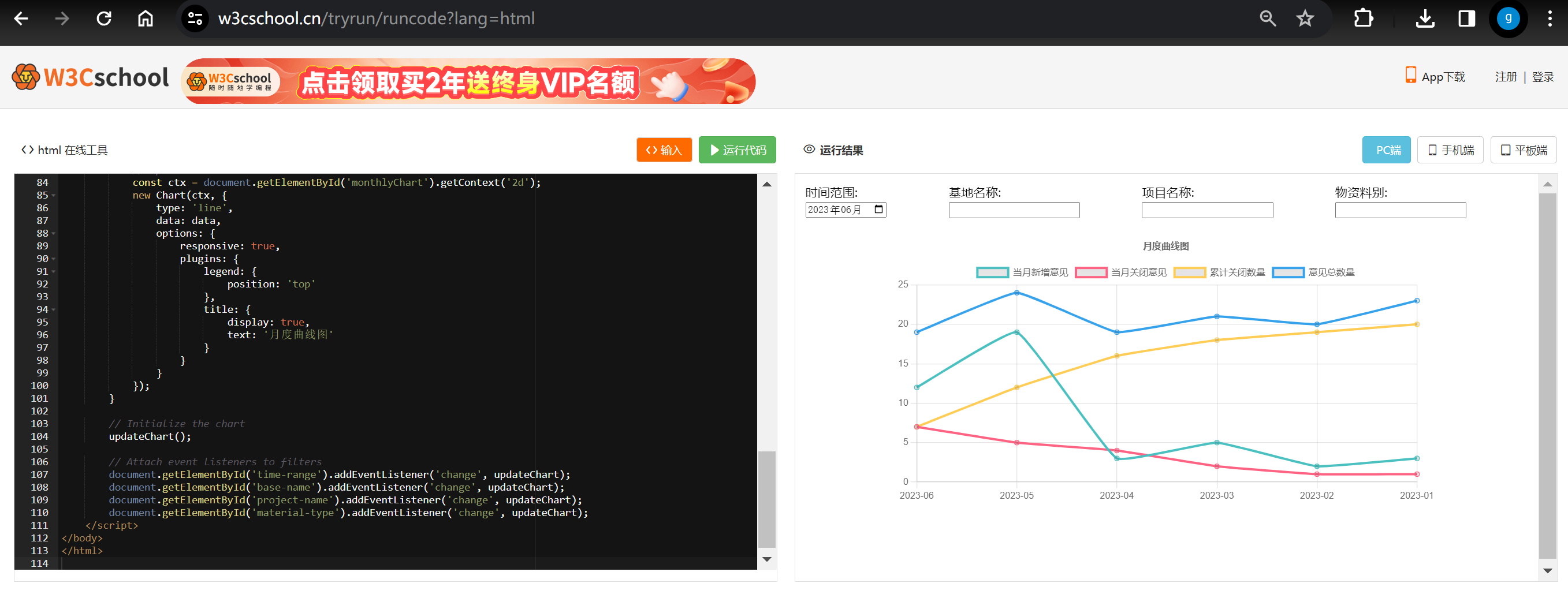
Task: Collapse code fold arrow at line 90
Action: click(54, 259)
